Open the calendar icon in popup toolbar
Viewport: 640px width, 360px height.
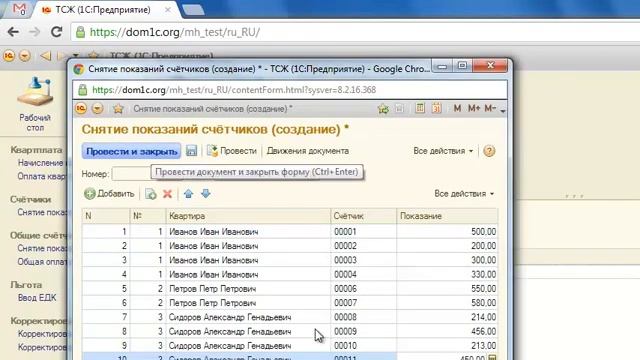coord(436,108)
